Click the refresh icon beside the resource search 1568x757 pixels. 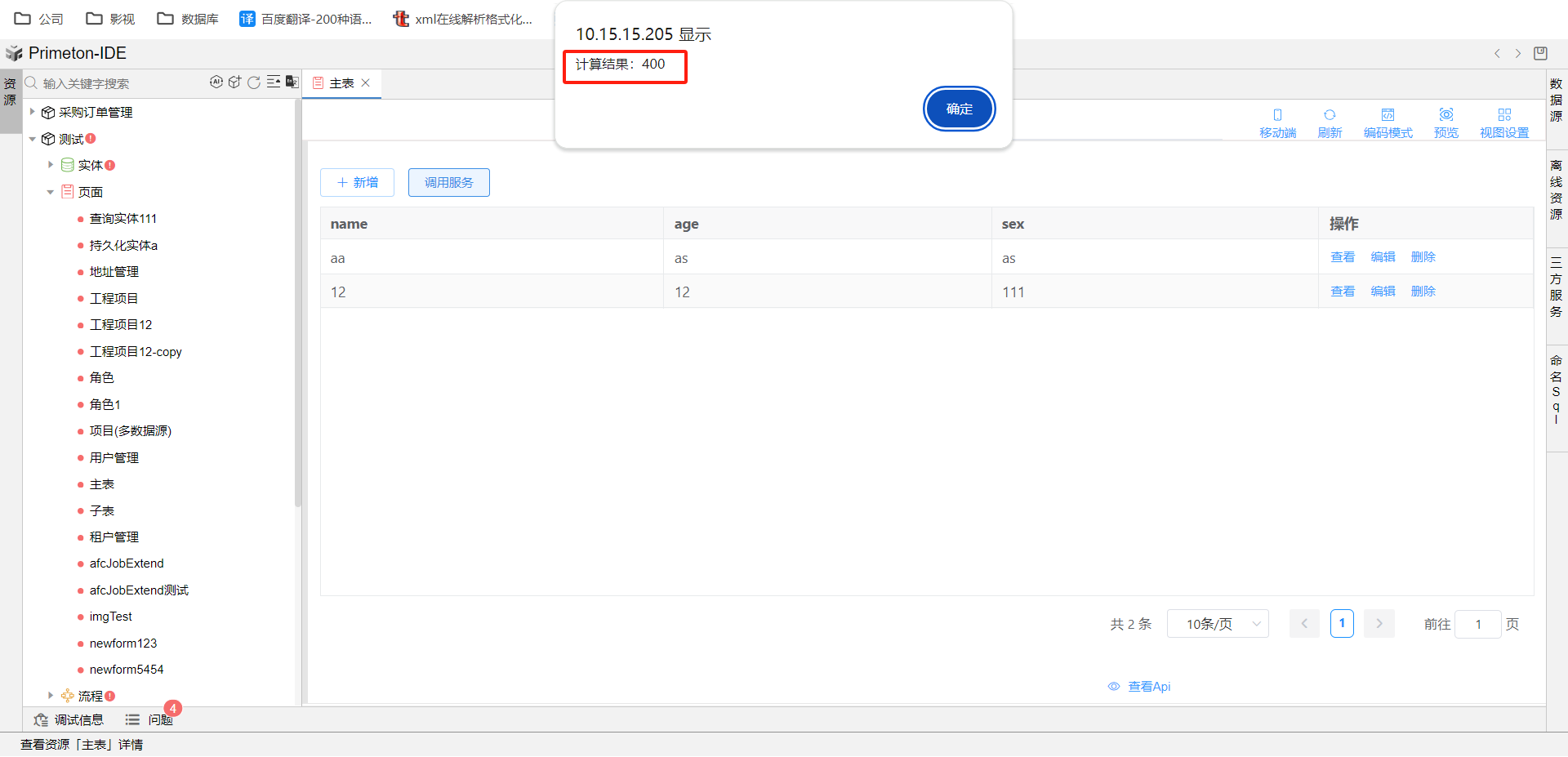pos(254,82)
